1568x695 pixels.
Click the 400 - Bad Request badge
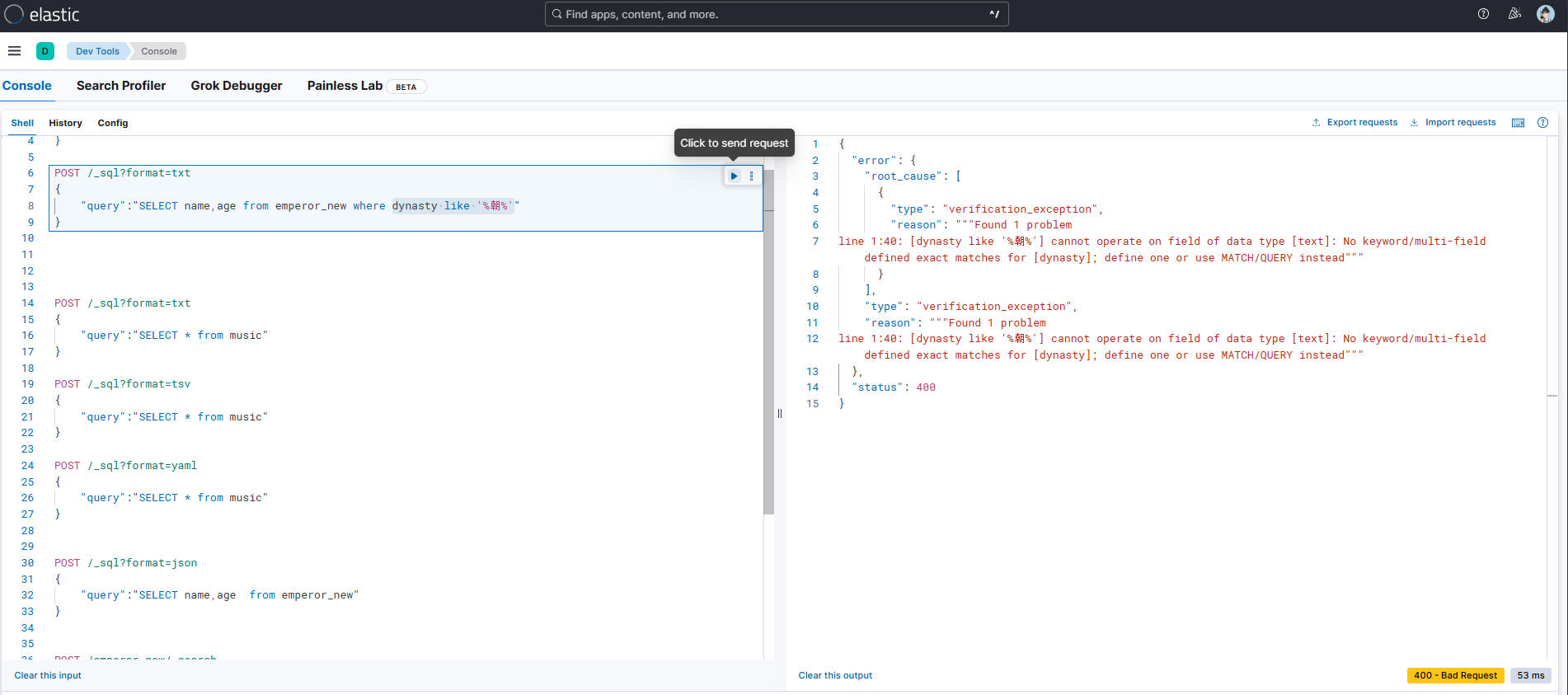pos(1455,675)
